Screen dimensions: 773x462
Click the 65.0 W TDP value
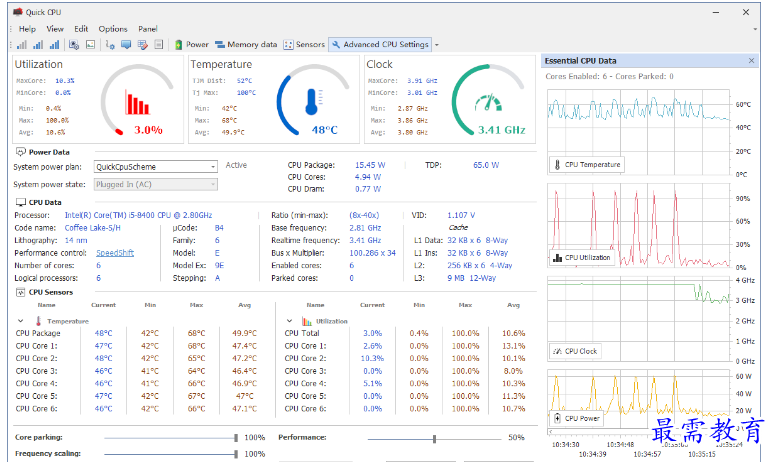[x=486, y=165]
